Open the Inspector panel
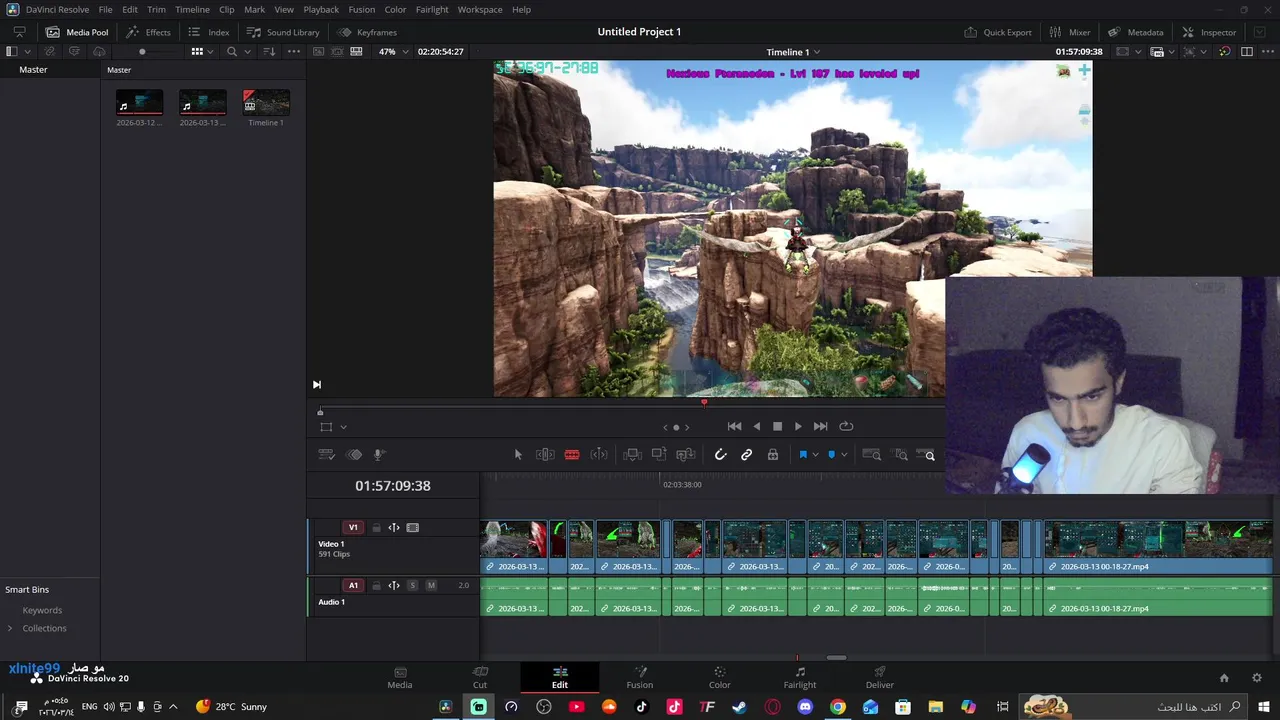Viewport: 1280px width, 720px height. coord(1209,32)
